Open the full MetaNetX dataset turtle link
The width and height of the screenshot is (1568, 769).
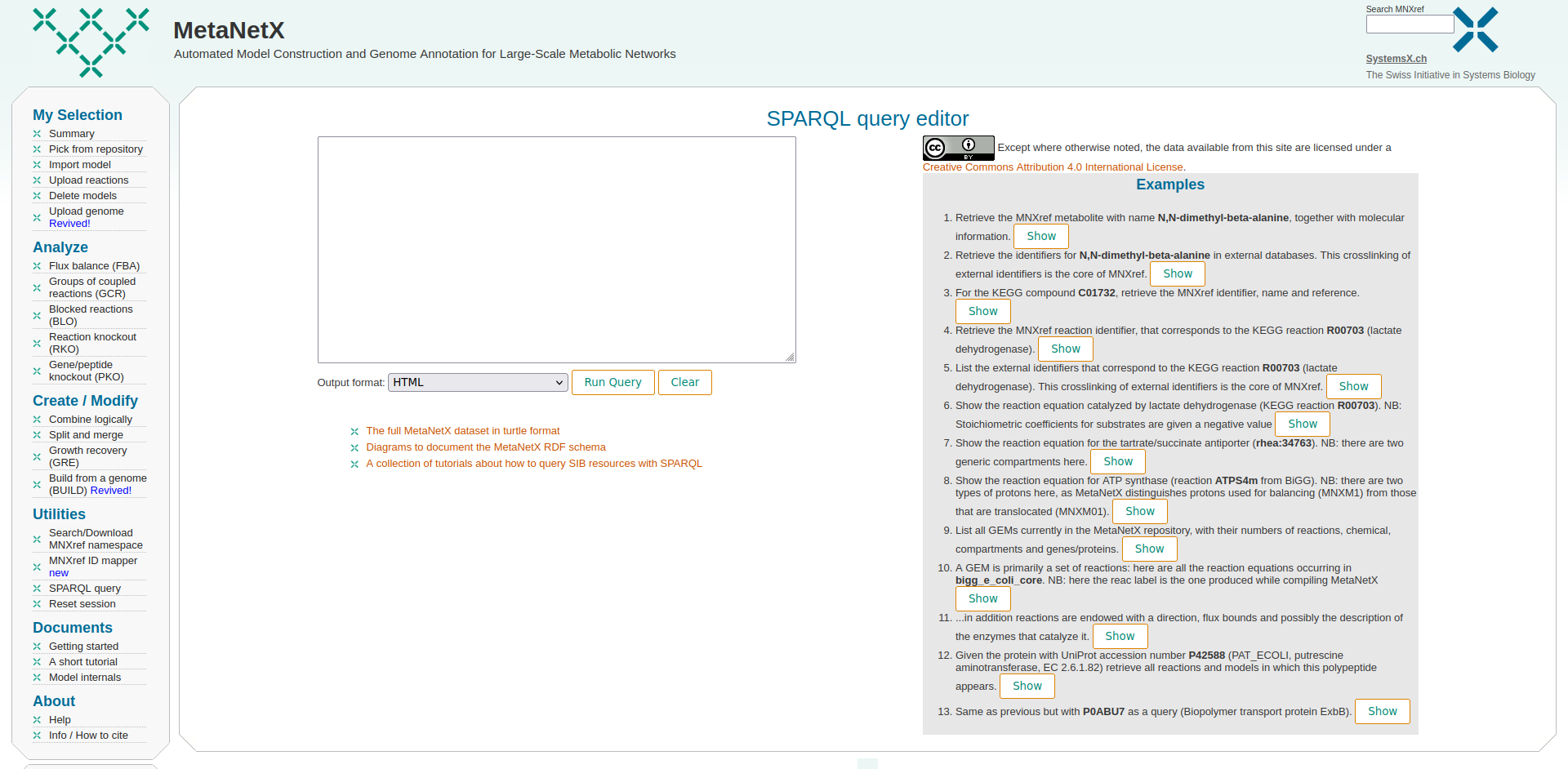pos(463,431)
